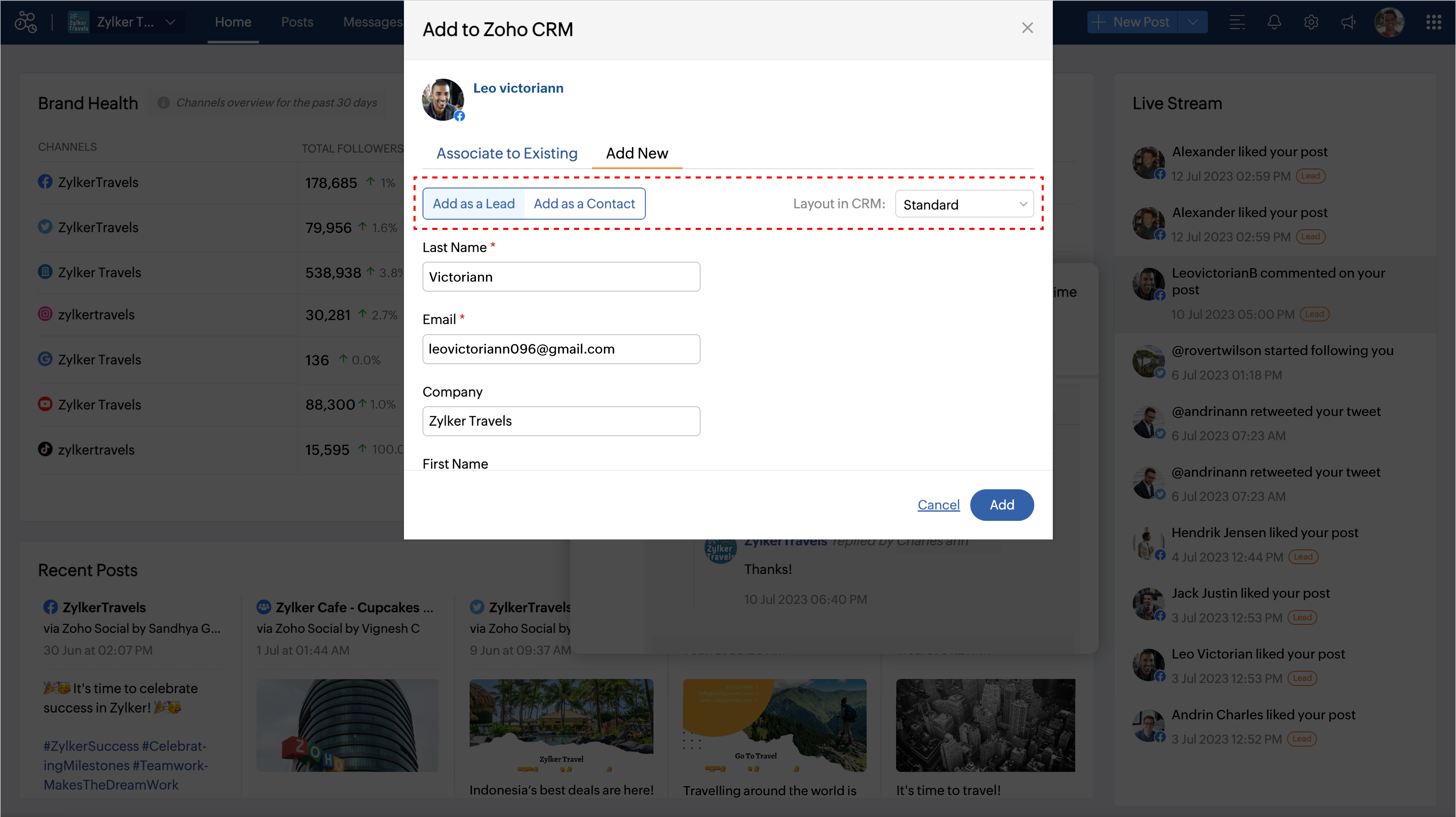The image size is (1456, 817).
Task: Click the Cancel link
Action: click(938, 504)
